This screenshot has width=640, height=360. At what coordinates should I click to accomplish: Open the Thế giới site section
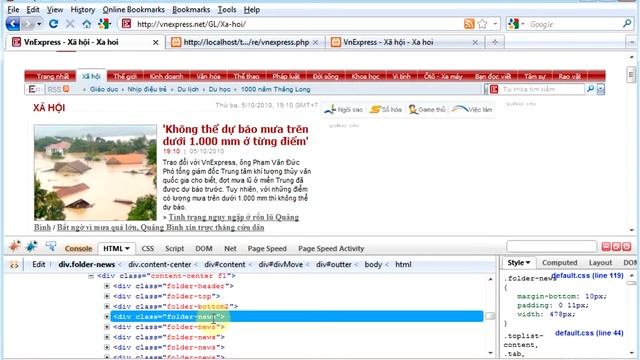[124, 76]
